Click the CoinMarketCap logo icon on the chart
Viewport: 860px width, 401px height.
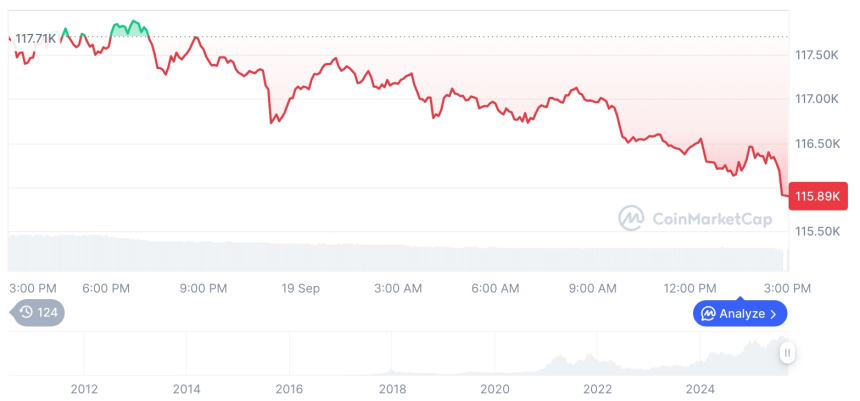631,217
